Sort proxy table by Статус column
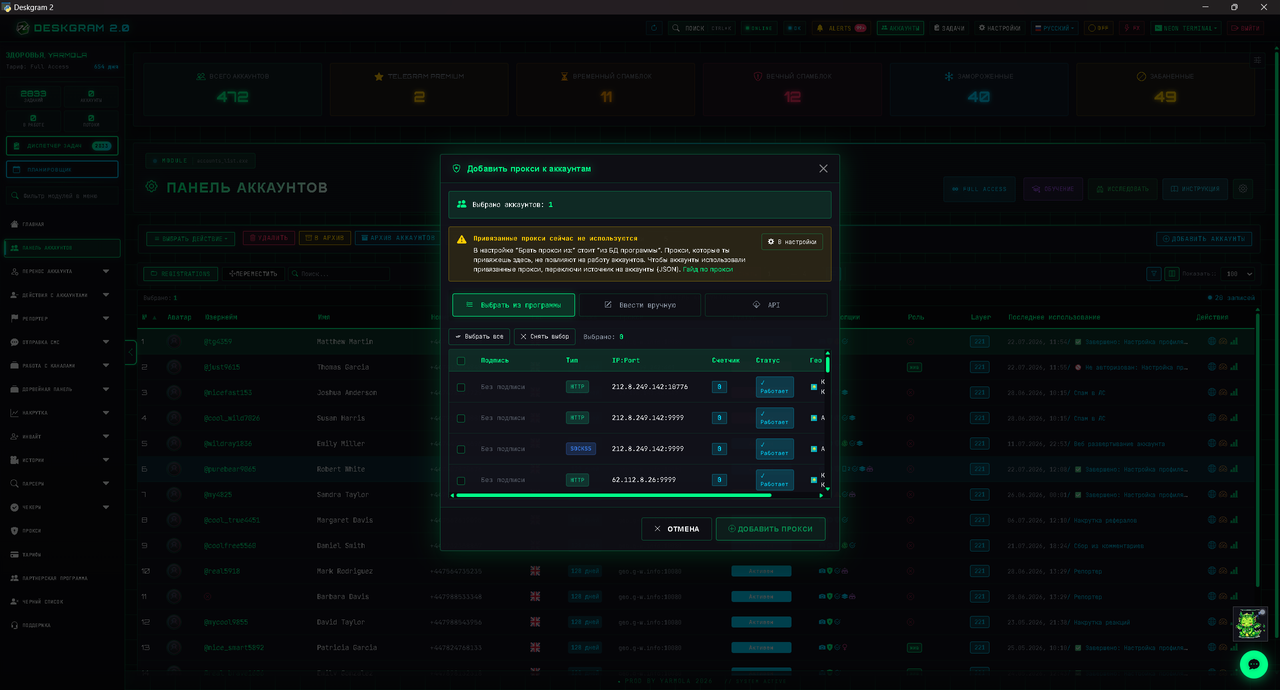The image size is (1280, 690). coord(768,361)
